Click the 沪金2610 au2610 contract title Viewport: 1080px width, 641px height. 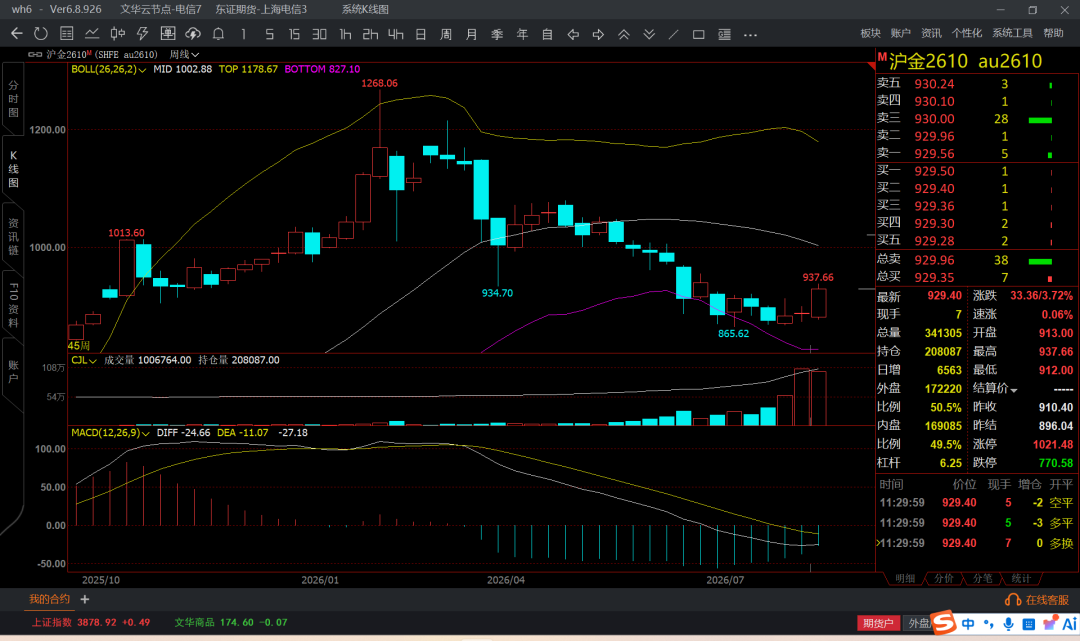[x=965, y=61]
